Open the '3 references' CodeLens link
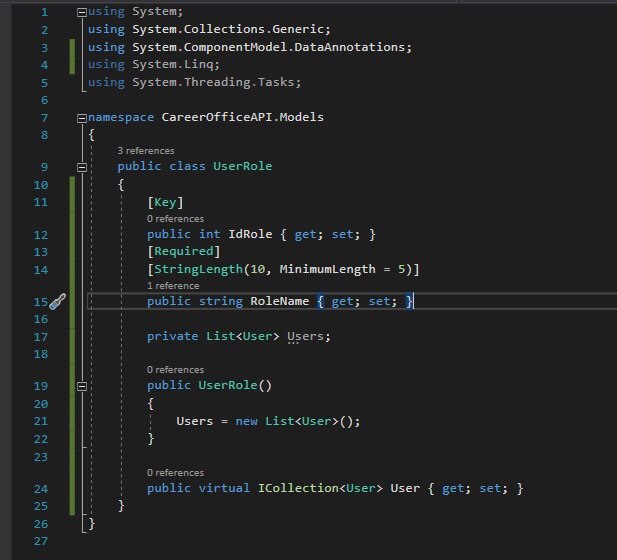Image resolution: width=617 pixels, height=560 pixels. pyautogui.click(x=146, y=151)
